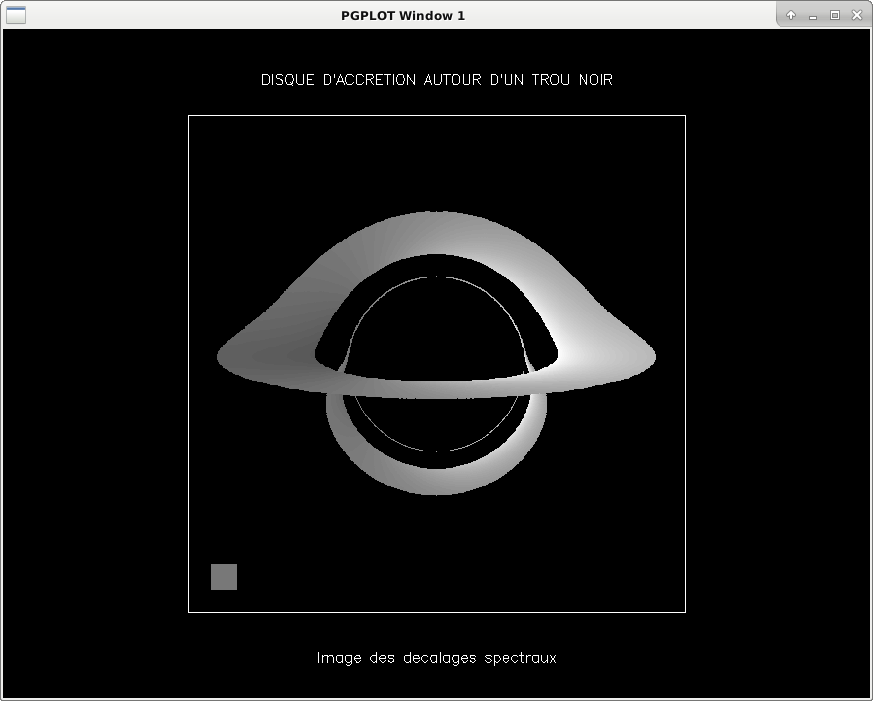Click the caption "Image des decalages spectraux"
Viewport: 873px width, 701px height.
coord(436,658)
